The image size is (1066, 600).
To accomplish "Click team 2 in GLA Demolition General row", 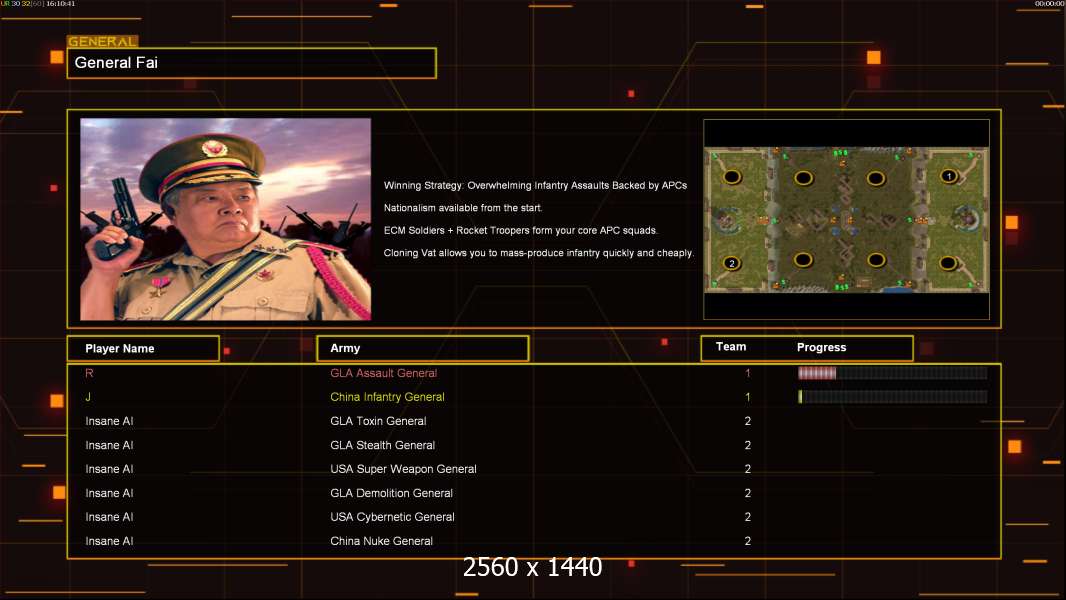I will click(x=748, y=493).
